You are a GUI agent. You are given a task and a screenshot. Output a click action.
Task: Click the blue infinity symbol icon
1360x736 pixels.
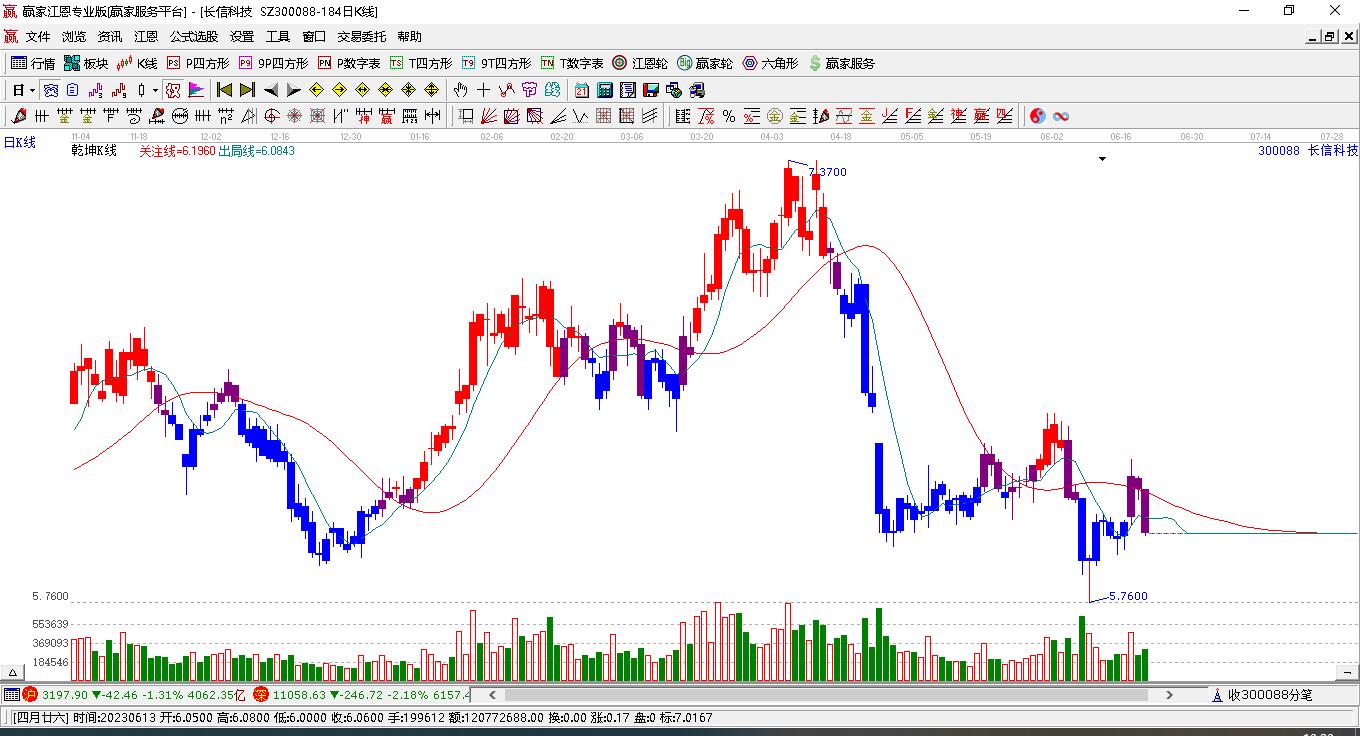tap(1061, 116)
